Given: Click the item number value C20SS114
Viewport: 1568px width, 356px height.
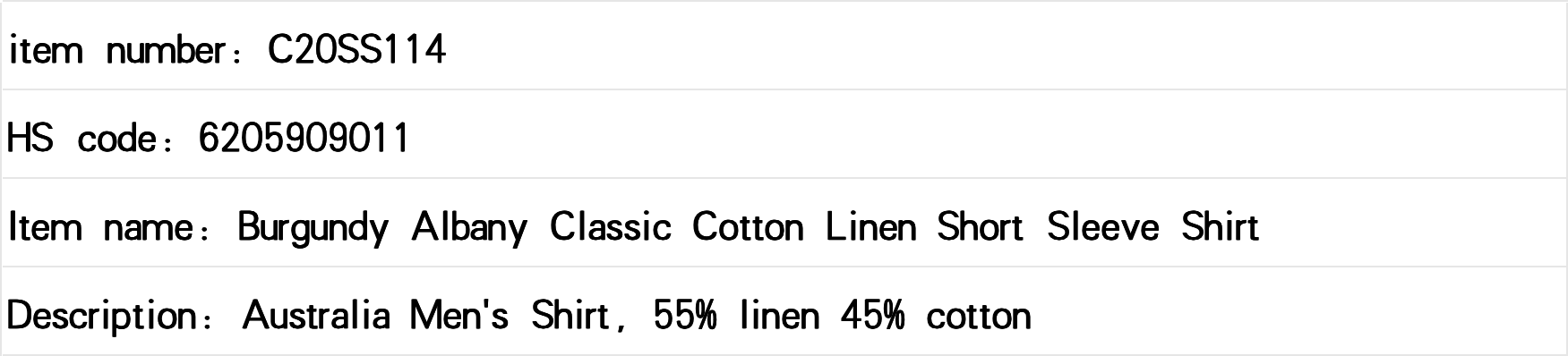Looking at the screenshot, I should tap(356, 50).
